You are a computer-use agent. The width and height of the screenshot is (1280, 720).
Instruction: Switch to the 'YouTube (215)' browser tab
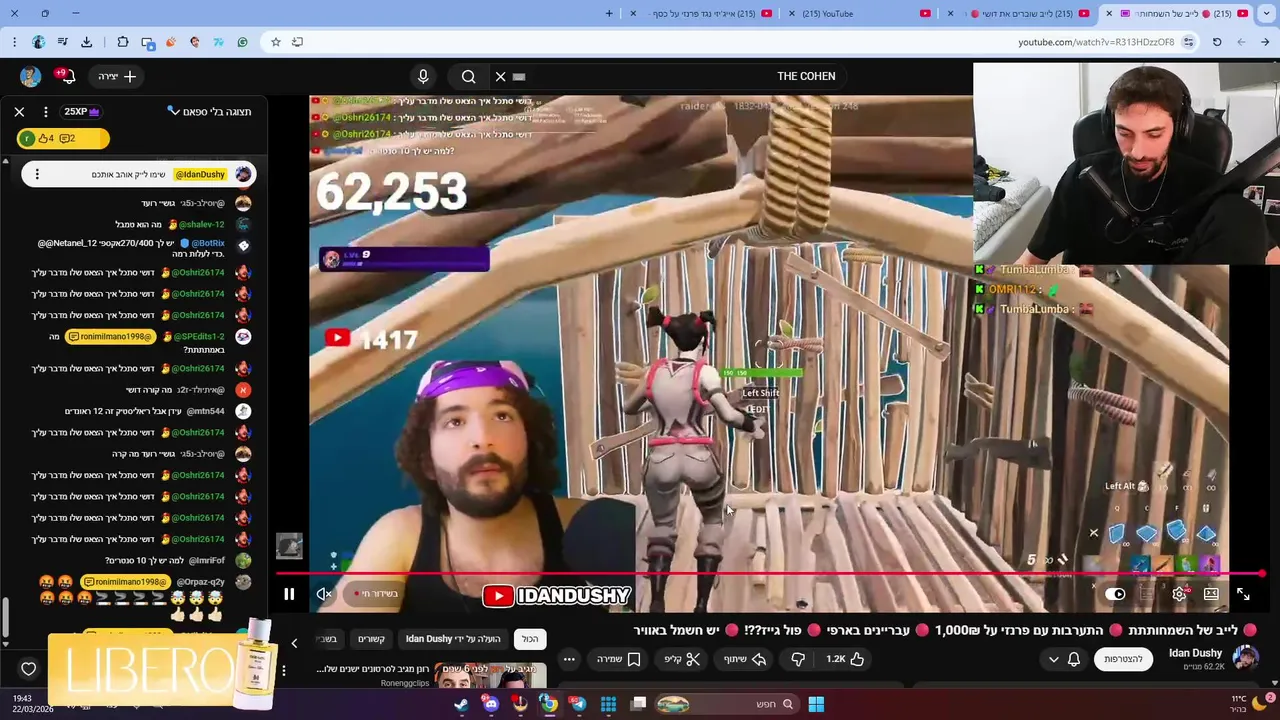coord(860,13)
